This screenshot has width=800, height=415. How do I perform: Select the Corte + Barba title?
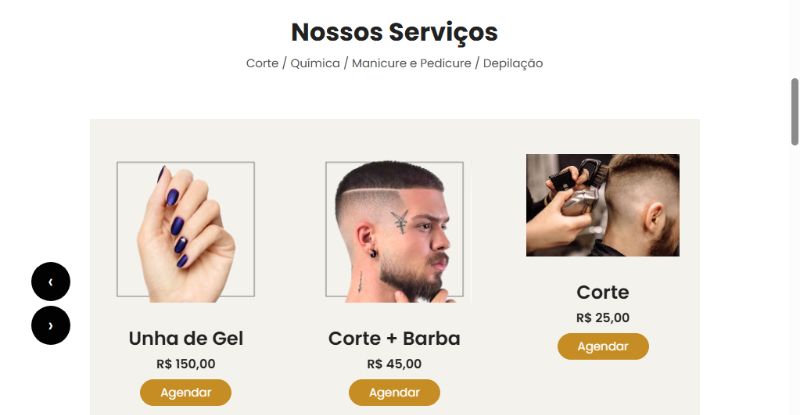394,338
